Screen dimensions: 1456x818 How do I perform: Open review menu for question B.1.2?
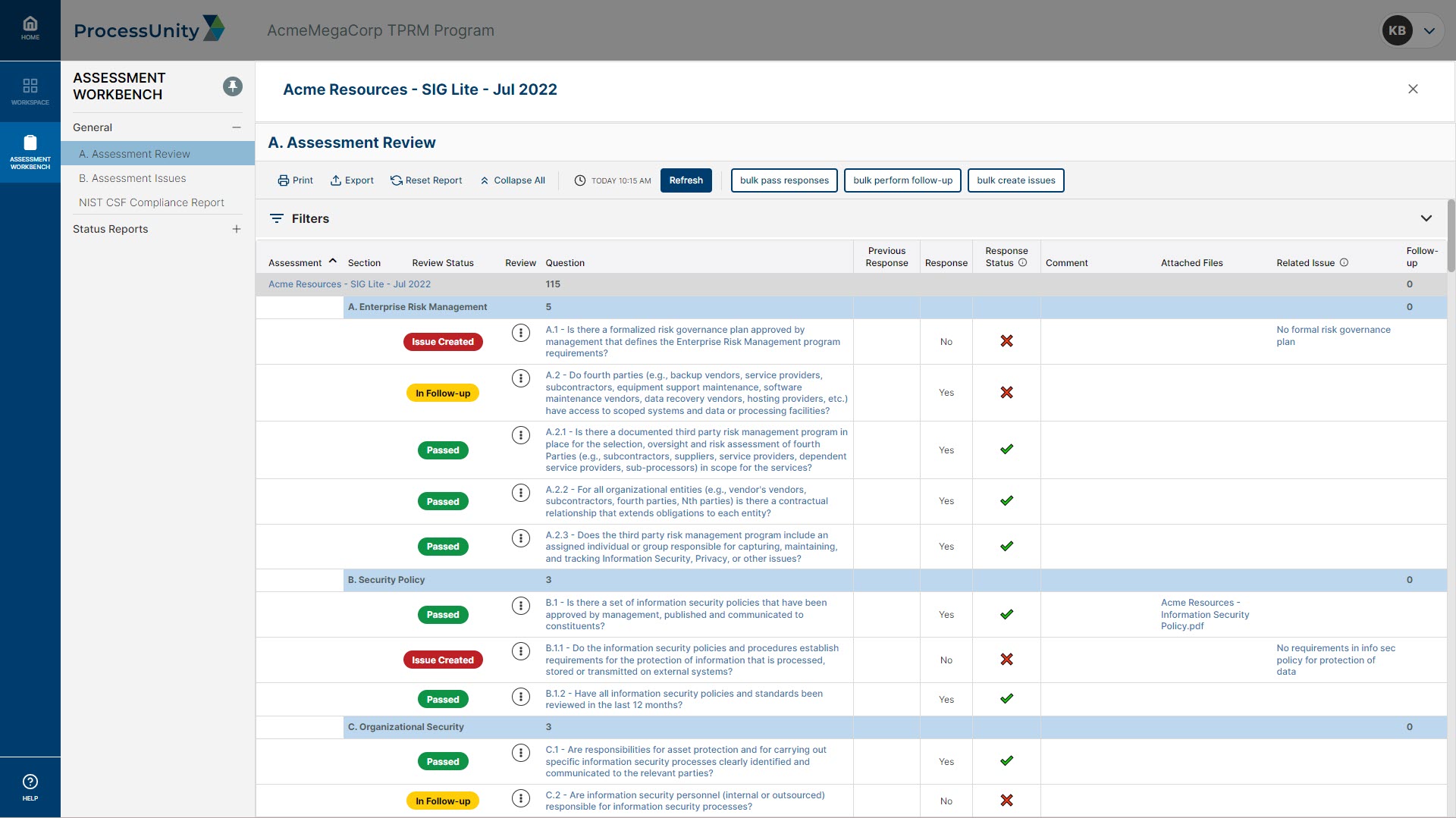tap(521, 697)
